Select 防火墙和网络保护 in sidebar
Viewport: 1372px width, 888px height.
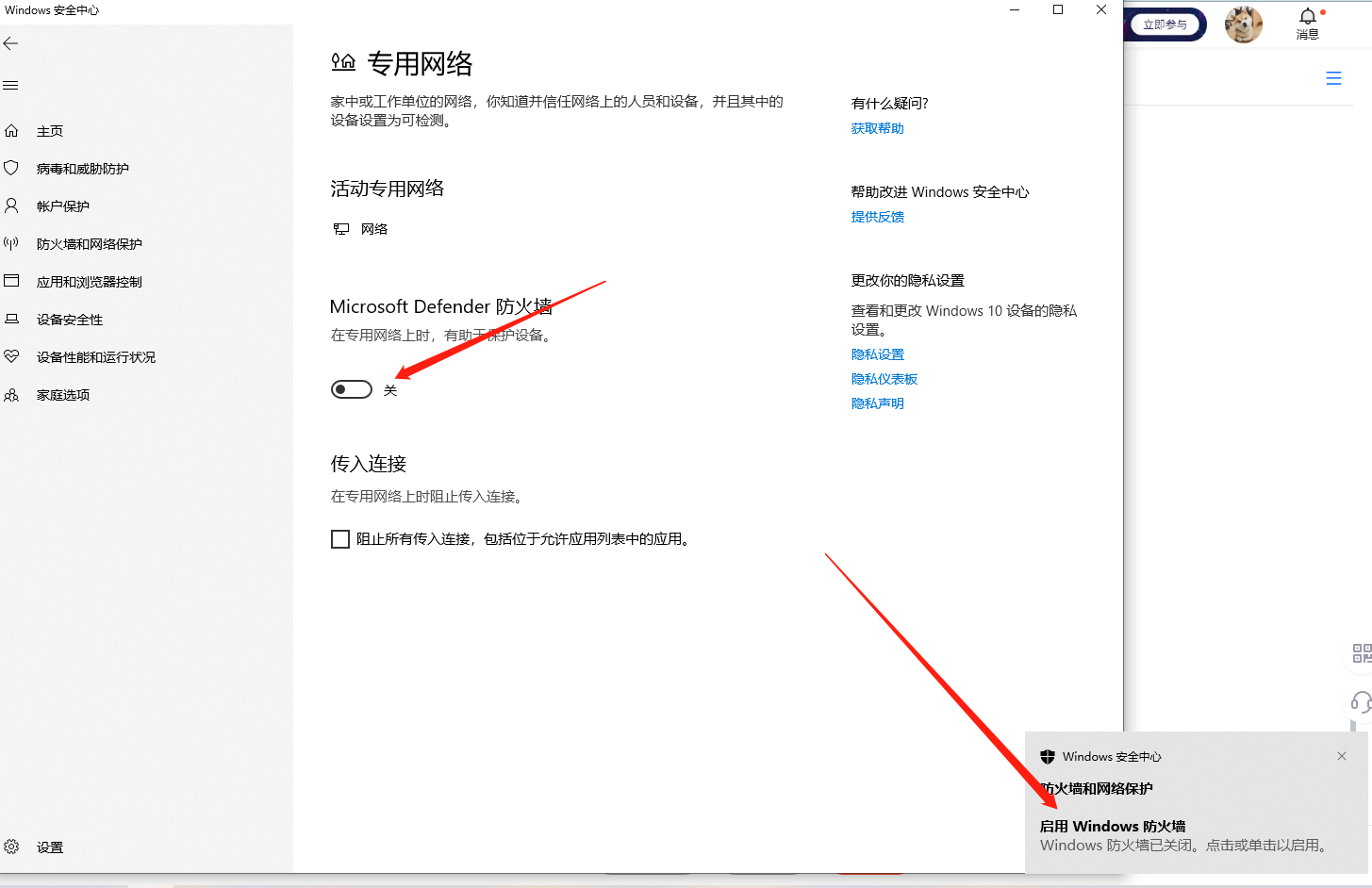click(90, 244)
